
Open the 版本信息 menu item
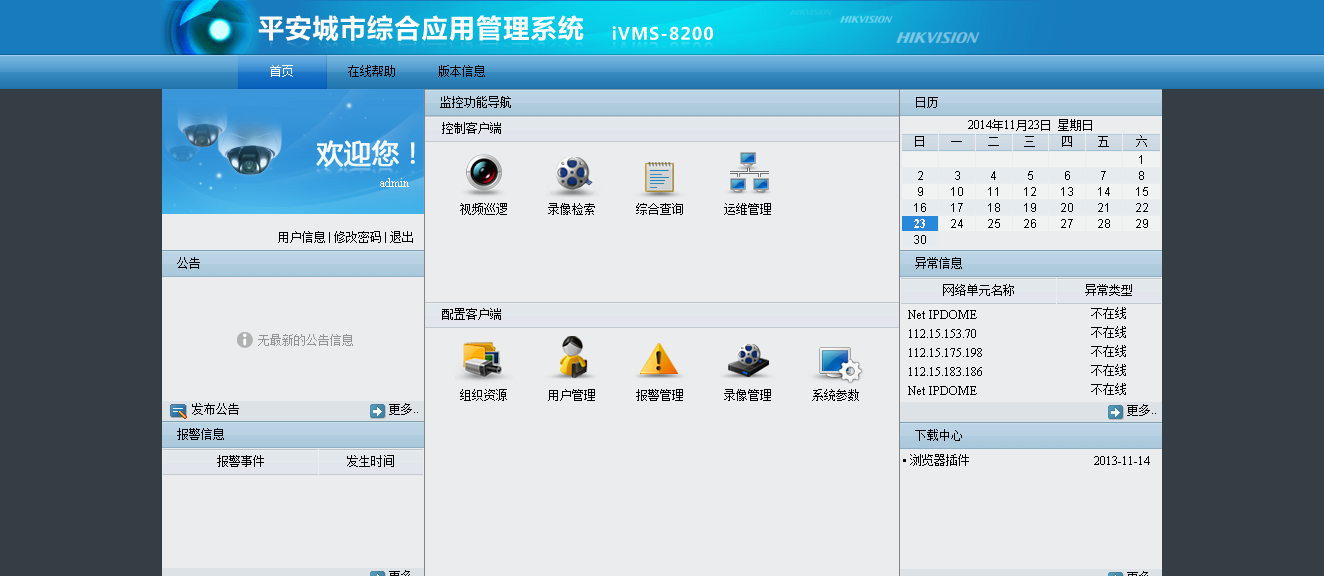pyautogui.click(x=462, y=72)
